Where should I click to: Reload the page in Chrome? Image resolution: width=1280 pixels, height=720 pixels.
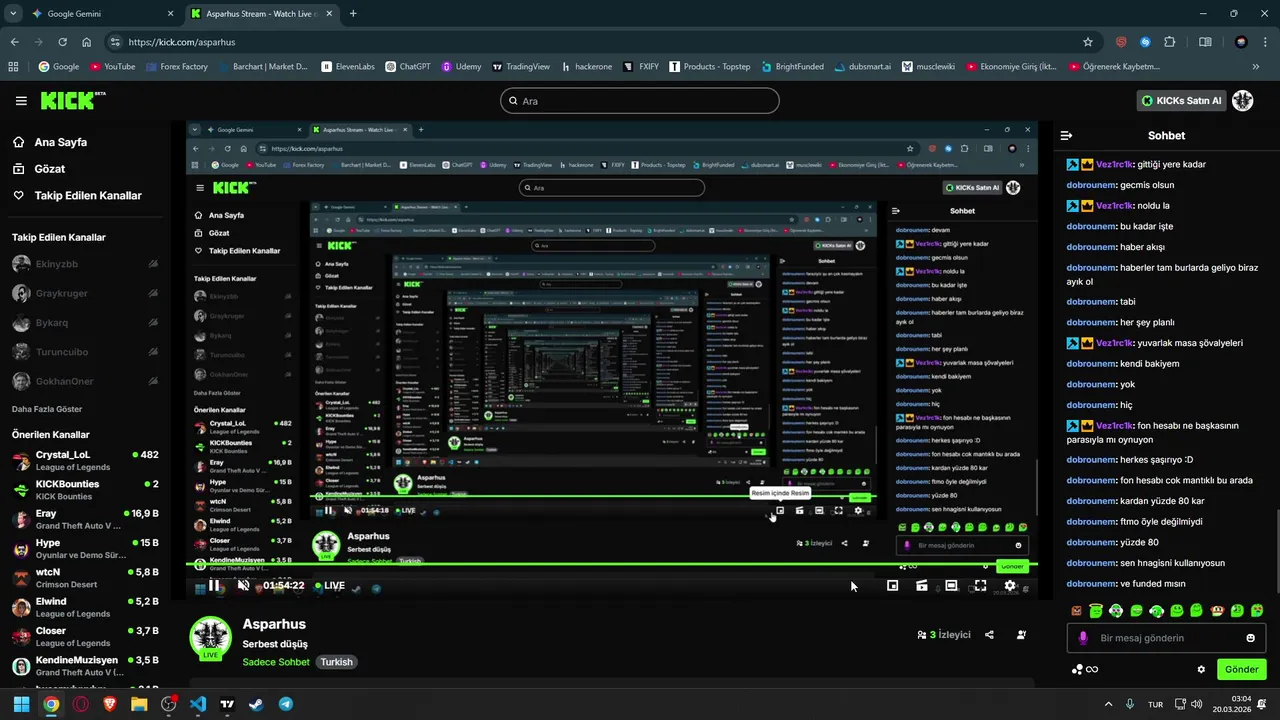coord(62,42)
